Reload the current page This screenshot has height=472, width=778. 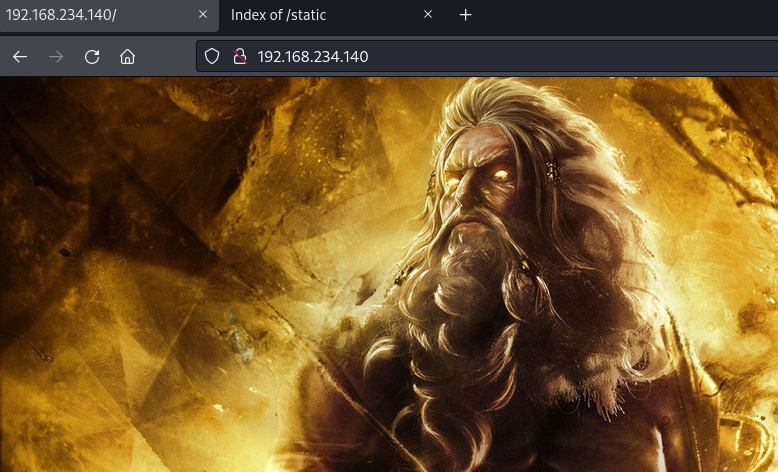pyautogui.click(x=92, y=57)
